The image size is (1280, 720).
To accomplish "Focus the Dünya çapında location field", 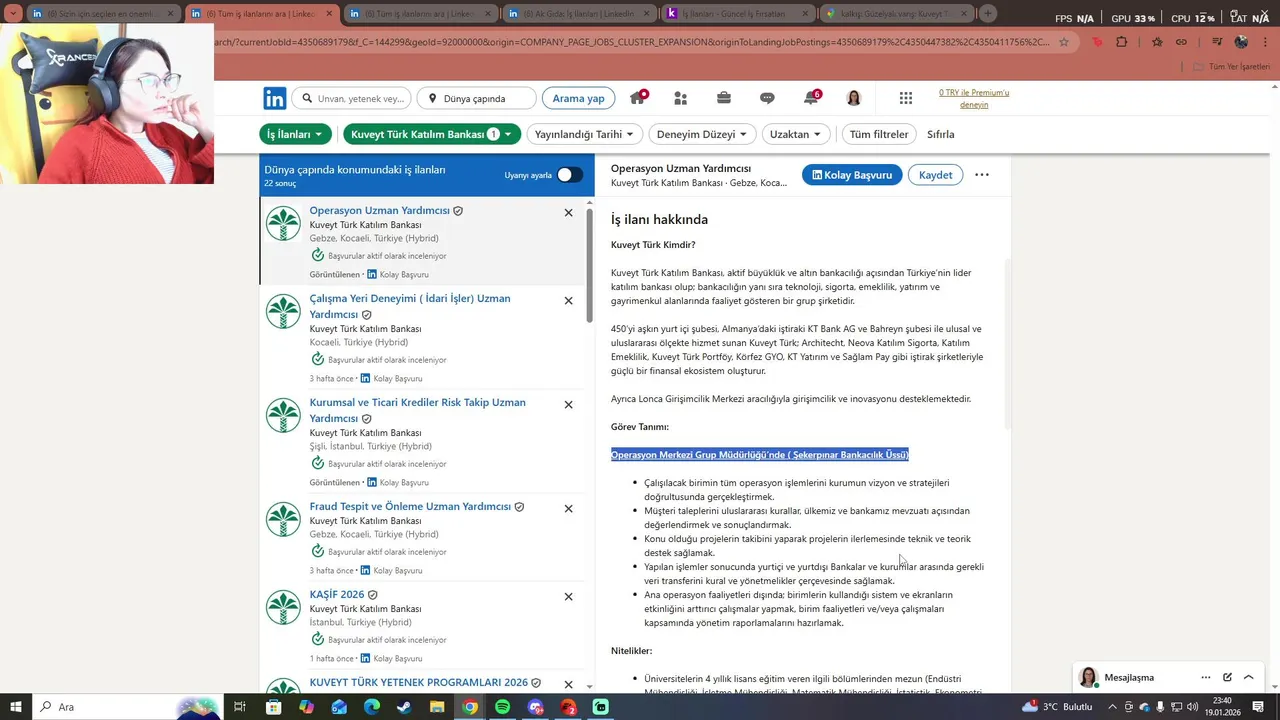I will pos(476,98).
